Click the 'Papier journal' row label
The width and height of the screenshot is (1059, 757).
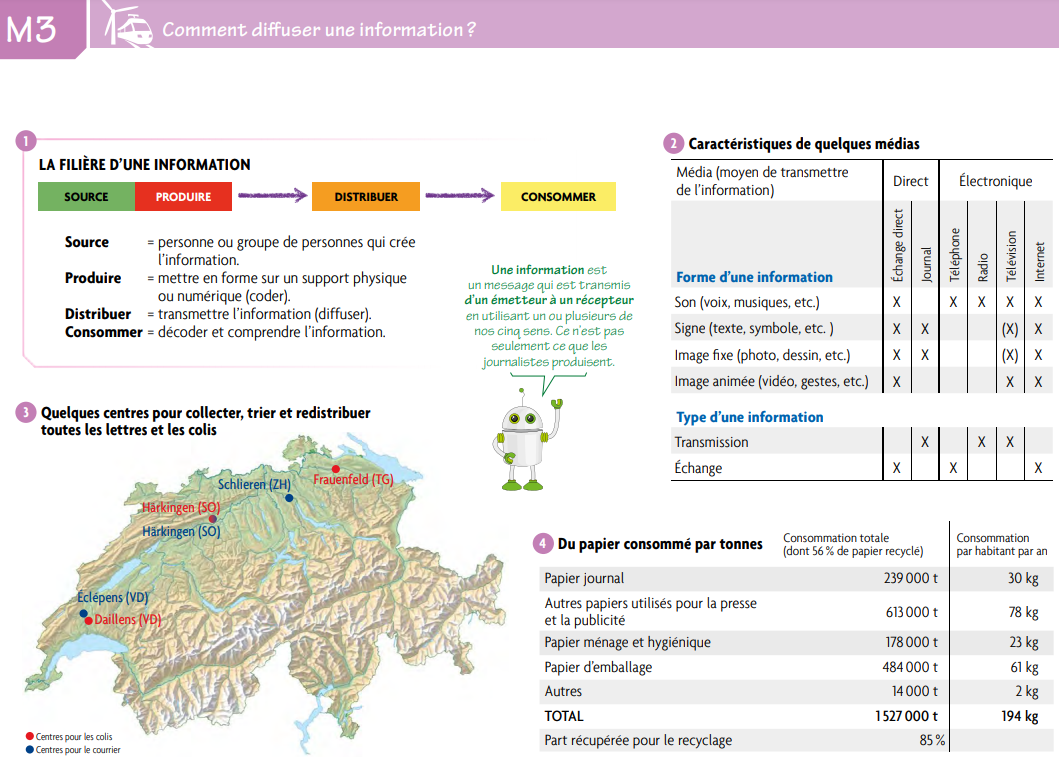point(584,578)
